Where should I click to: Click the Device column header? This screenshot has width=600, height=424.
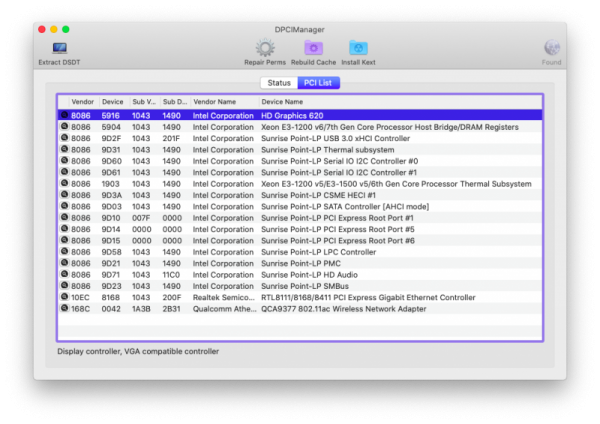[x=113, y=102]
